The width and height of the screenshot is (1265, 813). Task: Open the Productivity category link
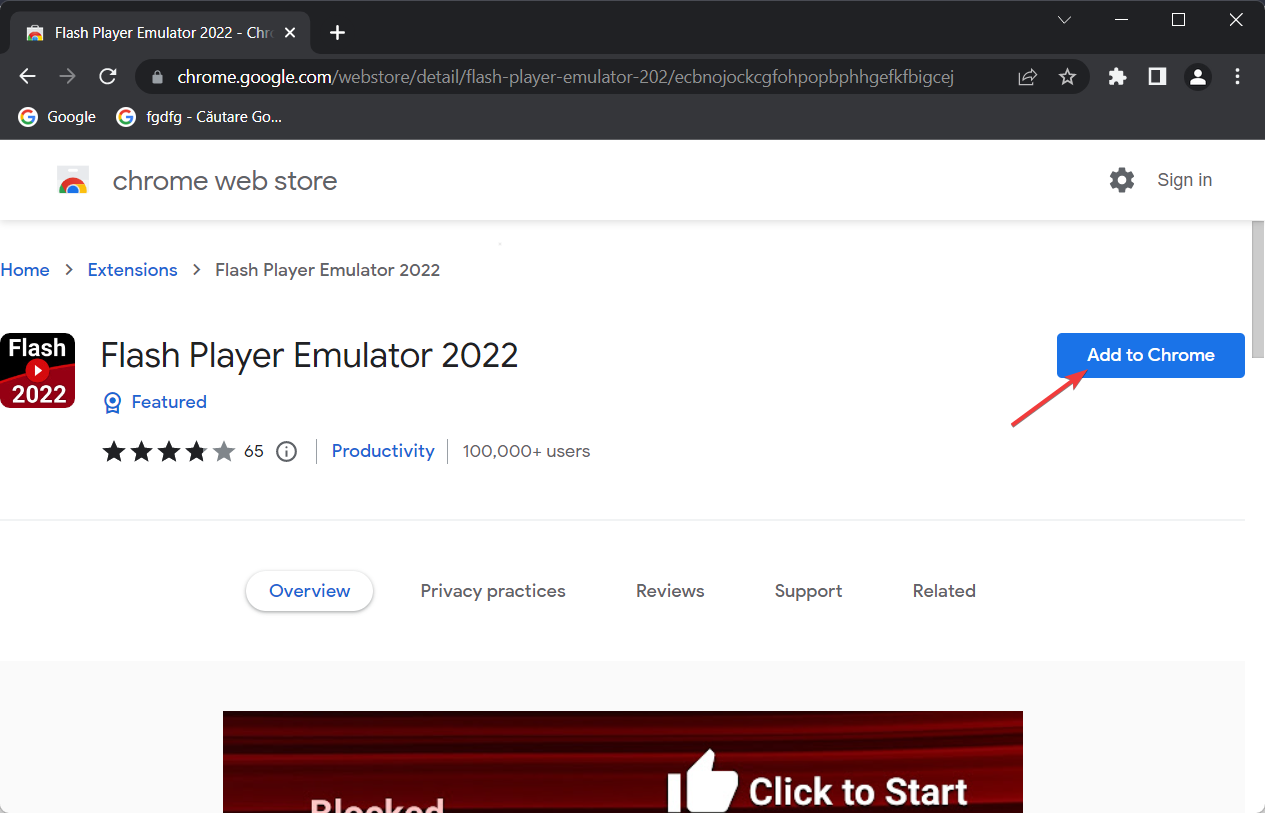[x=383, y=451]
